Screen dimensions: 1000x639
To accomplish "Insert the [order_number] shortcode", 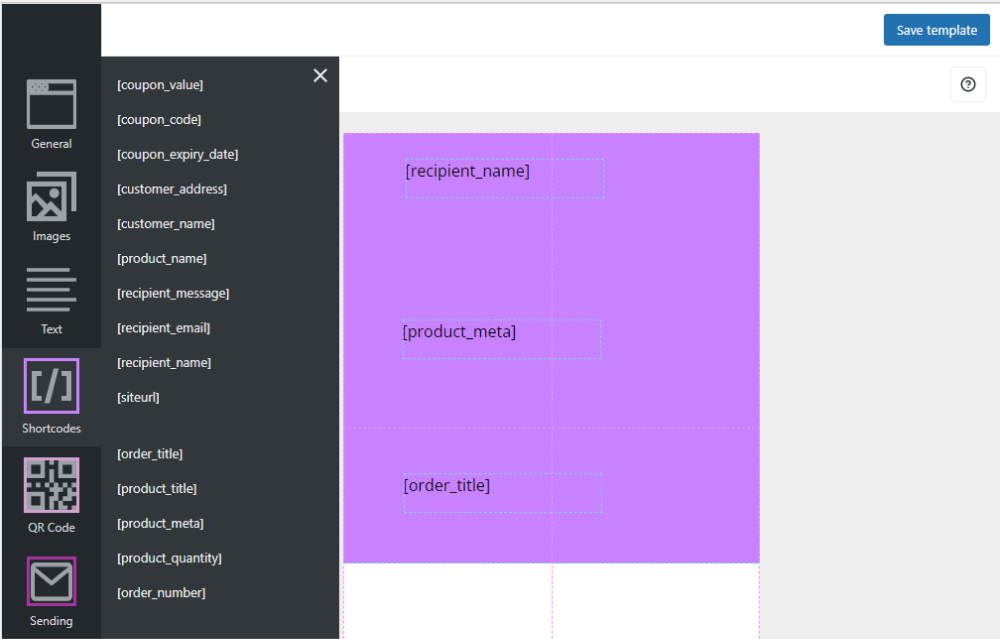I will pos(161,592).
